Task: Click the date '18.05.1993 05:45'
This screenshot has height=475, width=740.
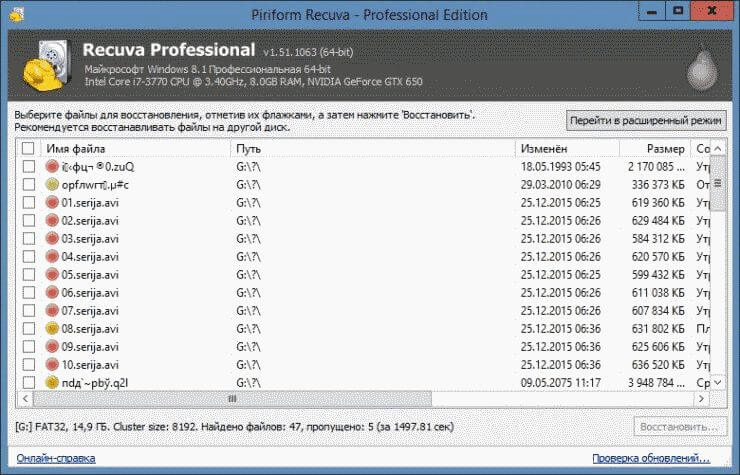Action: click(561, 167)
